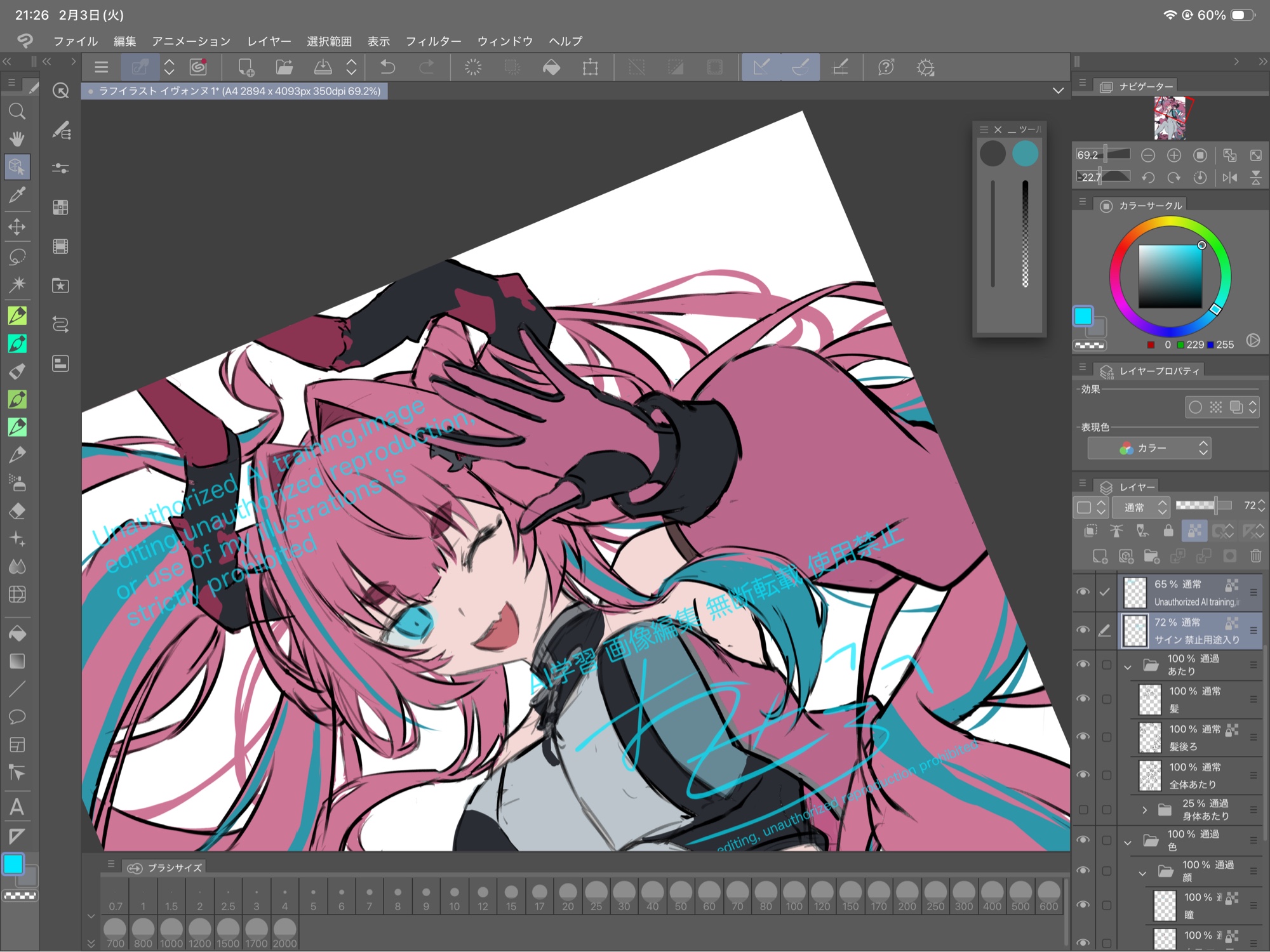Viewport: 1270px width, 952px height.
Task: Open the レイヤー menu
Action: tap(269, 41)
